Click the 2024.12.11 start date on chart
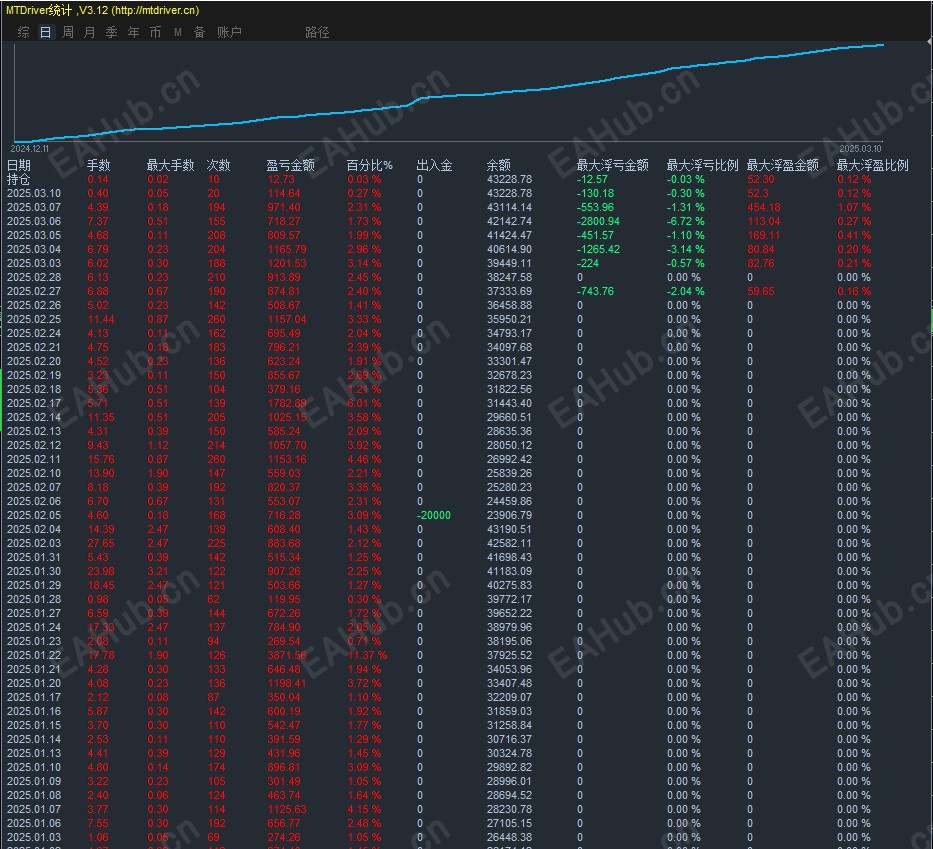 [30, 148]
